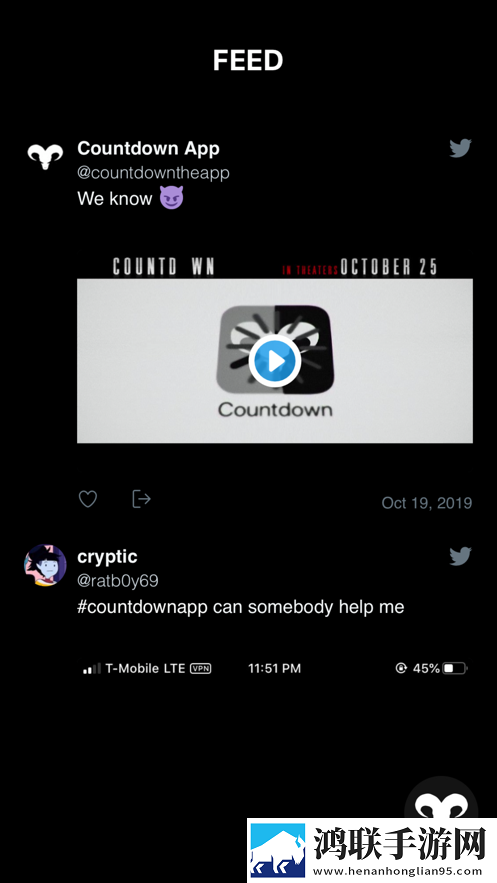
Task: Tap the share icon beside the heart
Action: click(x=141, y=499)
